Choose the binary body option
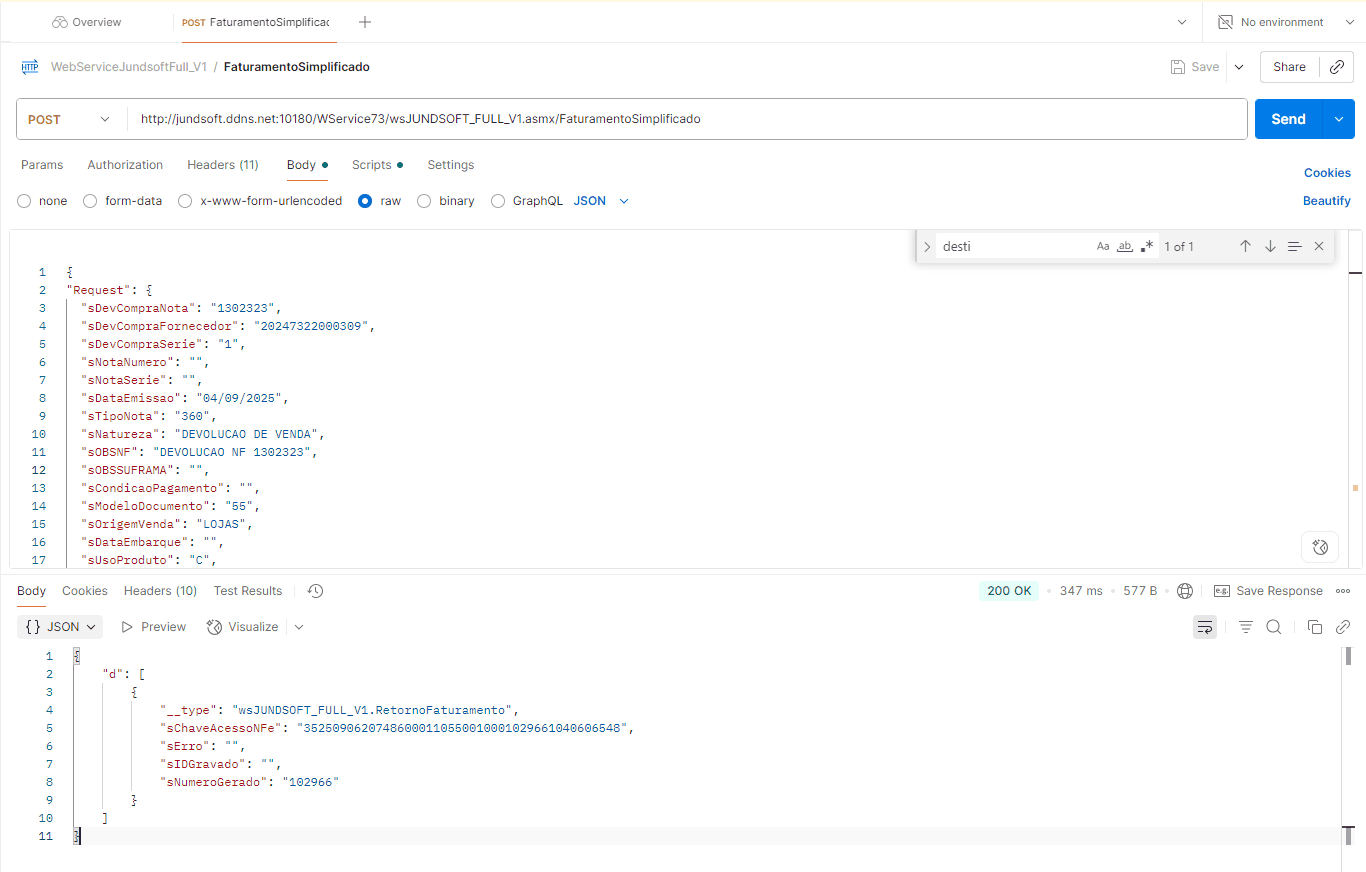The image size is (1366, 872). click(x=424, y=201)
